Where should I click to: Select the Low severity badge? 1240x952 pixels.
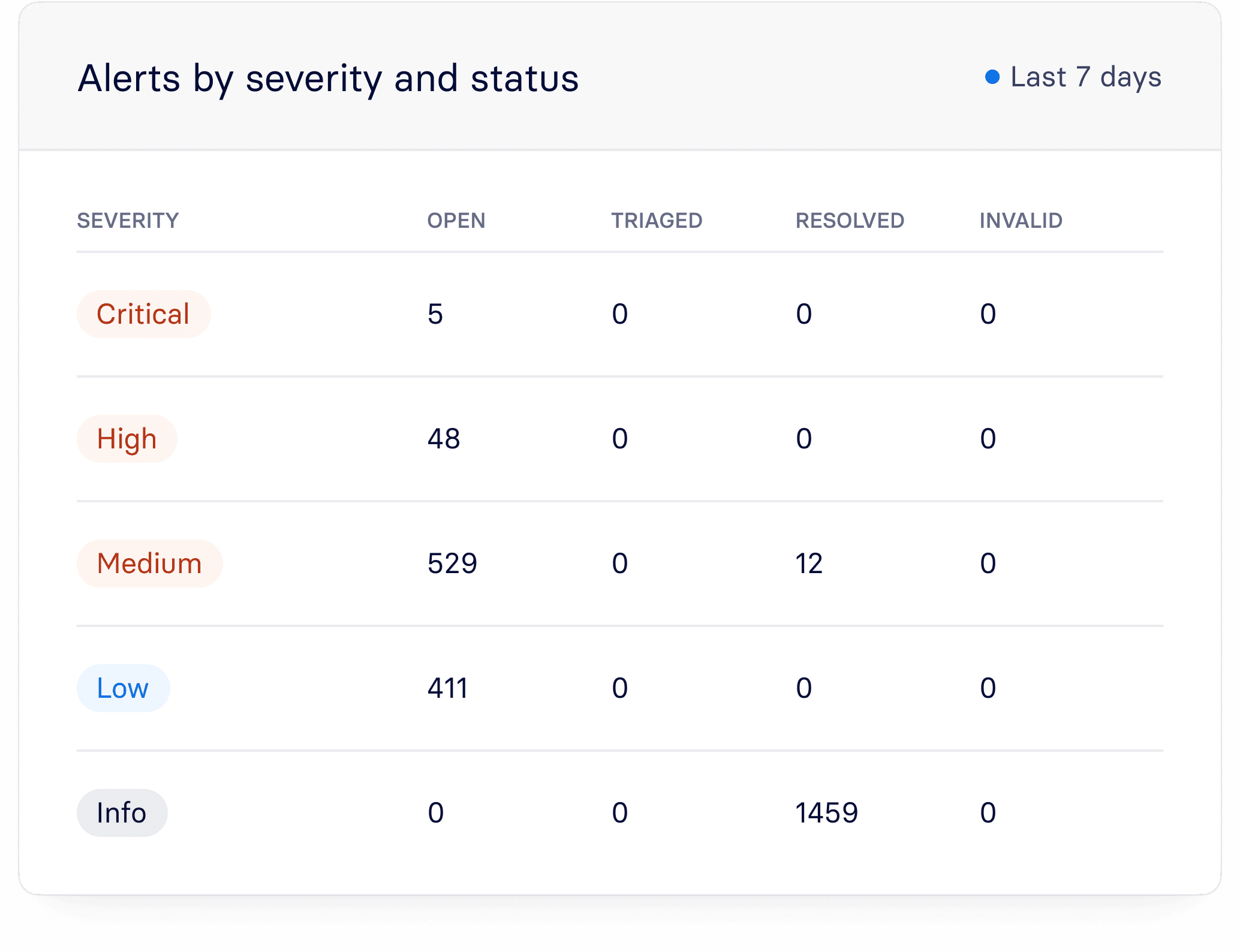[x=123, y=688]
